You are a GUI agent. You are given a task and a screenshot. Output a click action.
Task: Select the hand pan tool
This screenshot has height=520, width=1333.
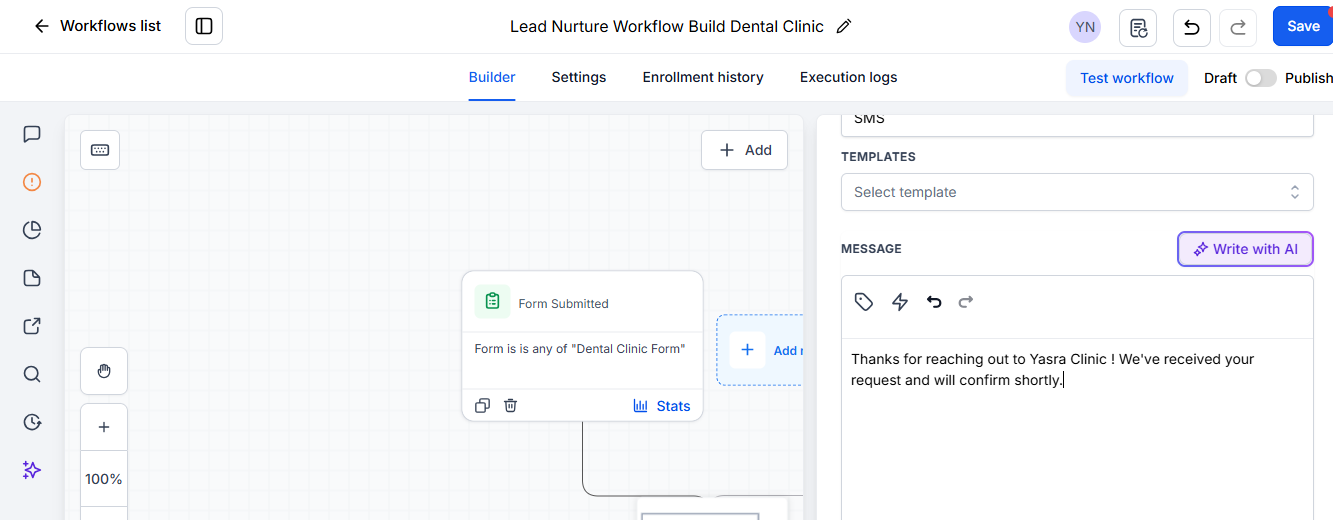tap(104, 371)
